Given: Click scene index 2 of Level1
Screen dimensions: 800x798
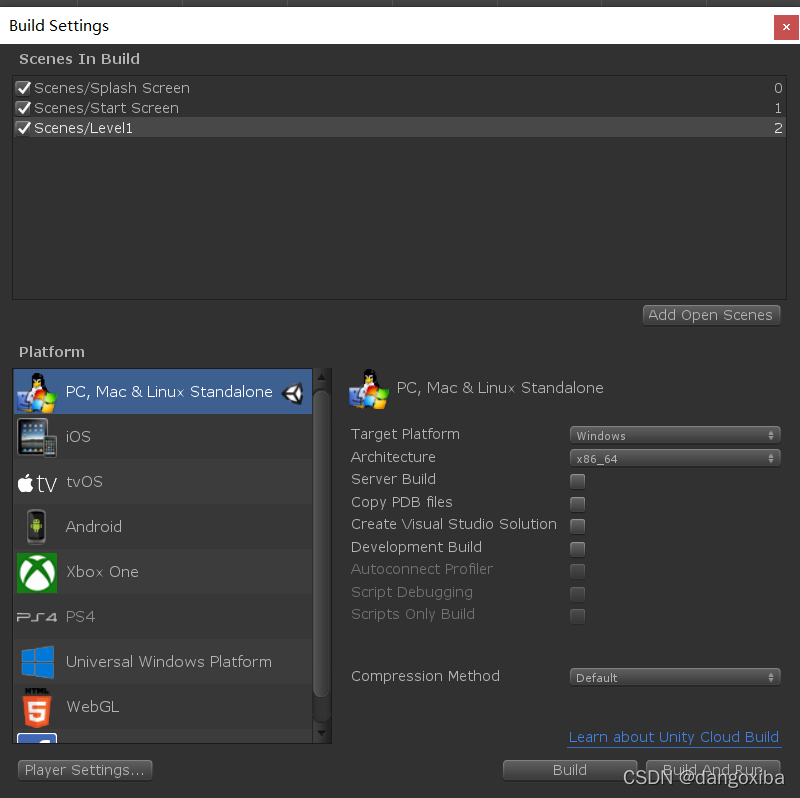Looking at the screenshot, I should tap(778, 128).
